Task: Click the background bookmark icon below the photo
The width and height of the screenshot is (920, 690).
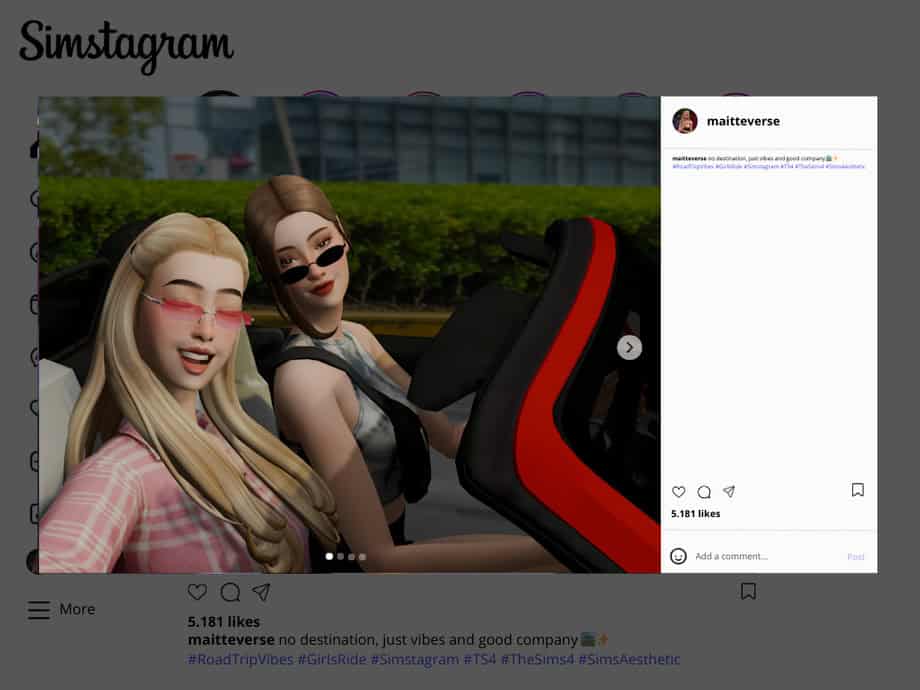Action: [748, 591]
